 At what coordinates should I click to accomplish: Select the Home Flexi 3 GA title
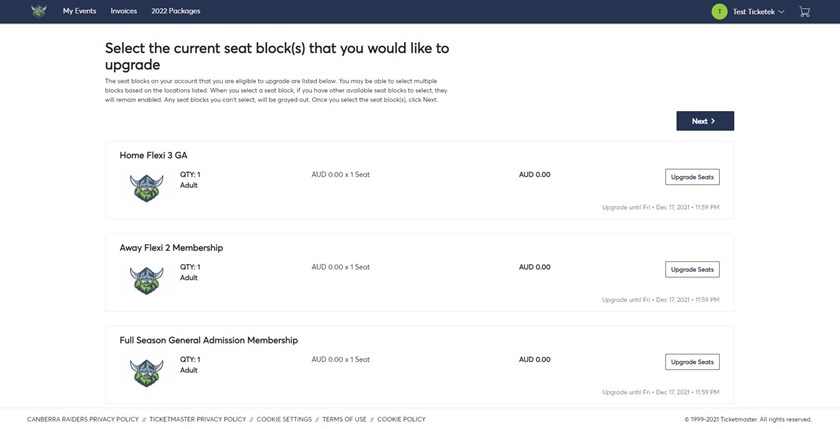tap(153, 155)
